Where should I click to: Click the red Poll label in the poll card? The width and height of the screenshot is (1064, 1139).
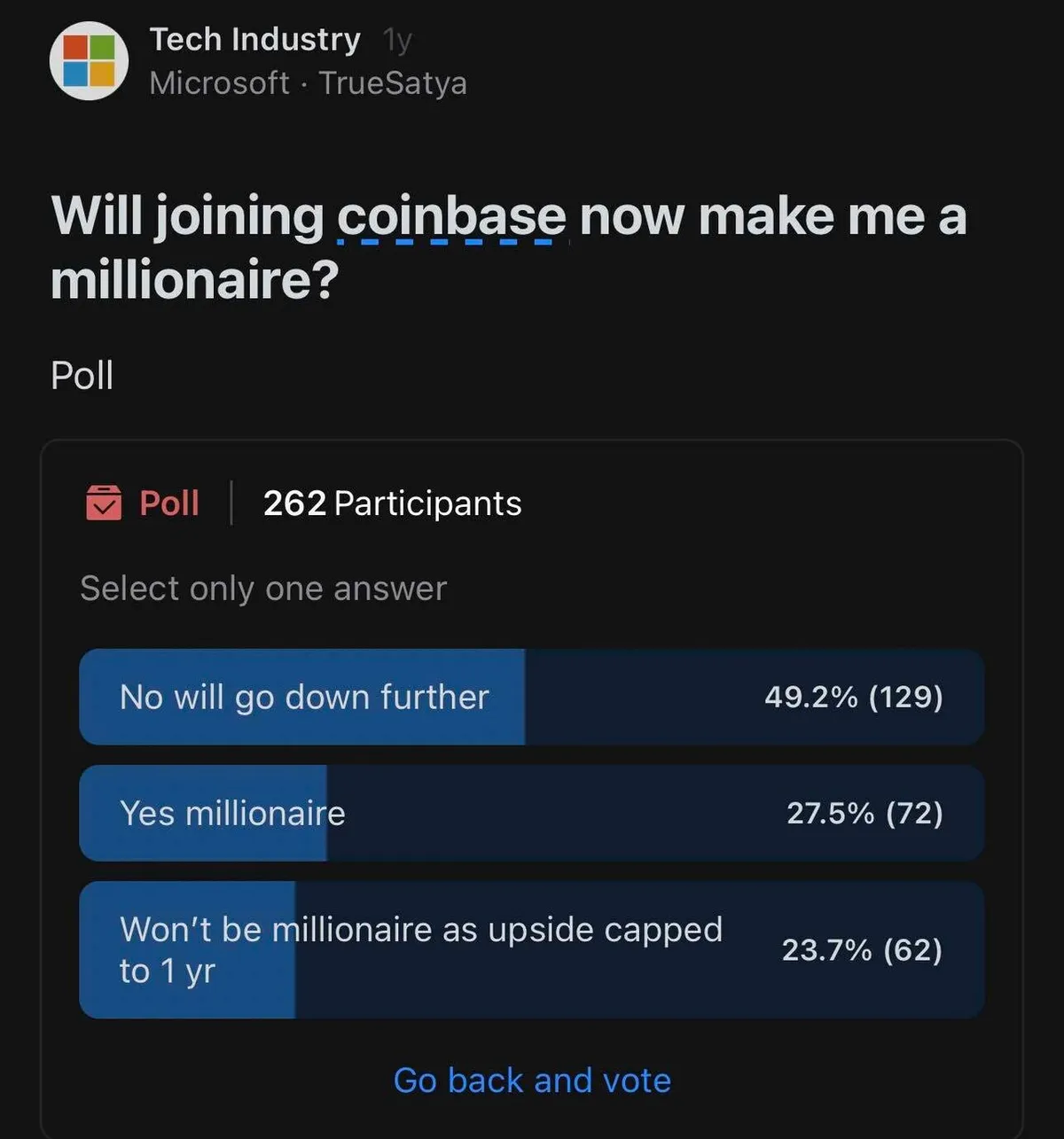(x=168, y=503)
